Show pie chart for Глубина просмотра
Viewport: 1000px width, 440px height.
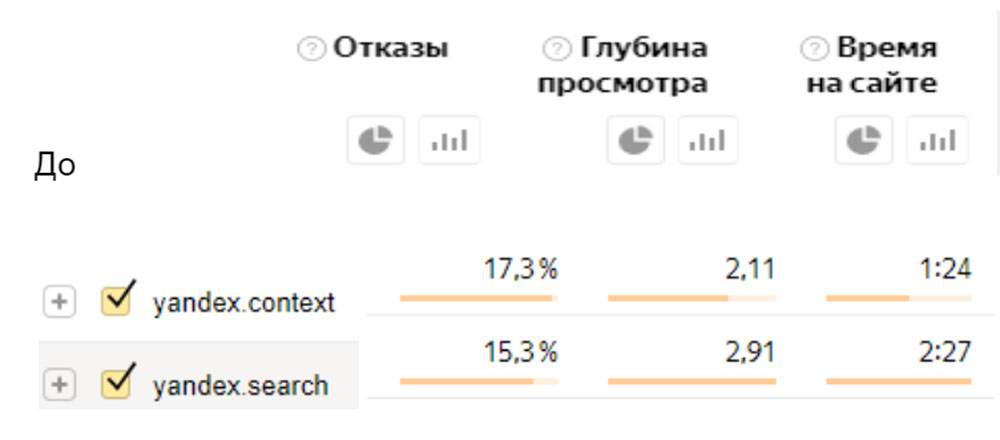(635, 140)
